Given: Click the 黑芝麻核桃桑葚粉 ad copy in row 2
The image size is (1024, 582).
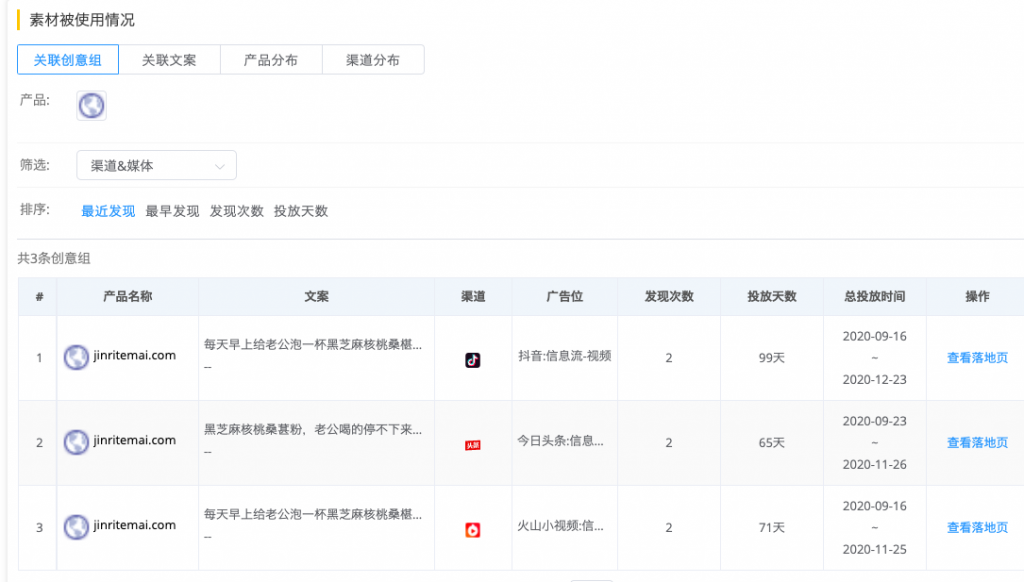Looking at the screenshot, I should click(x=313, y=430).
